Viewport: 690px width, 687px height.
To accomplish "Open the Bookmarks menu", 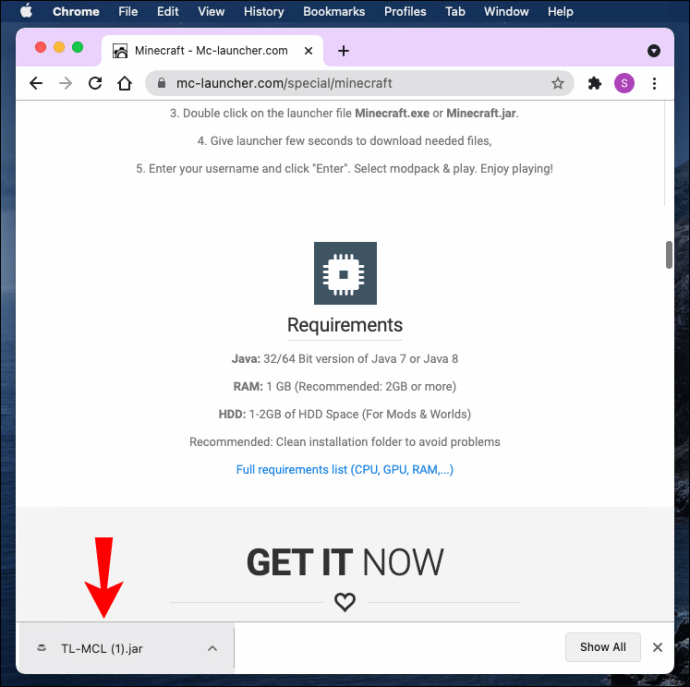I will (334, 11).
